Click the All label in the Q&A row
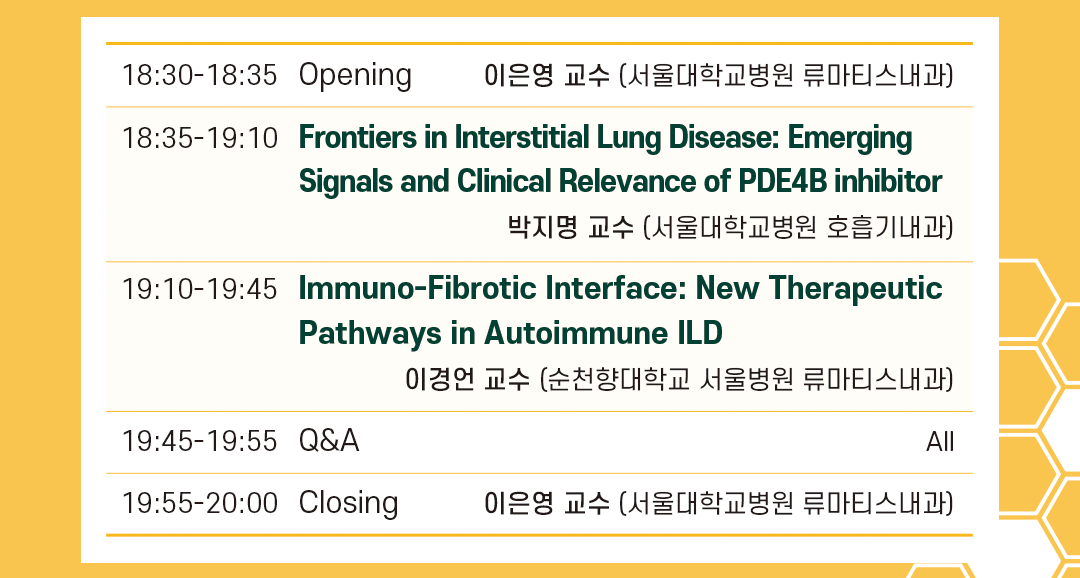This screenshot has width=1080, height=578. pyautogui.click(x=939, y=442)
